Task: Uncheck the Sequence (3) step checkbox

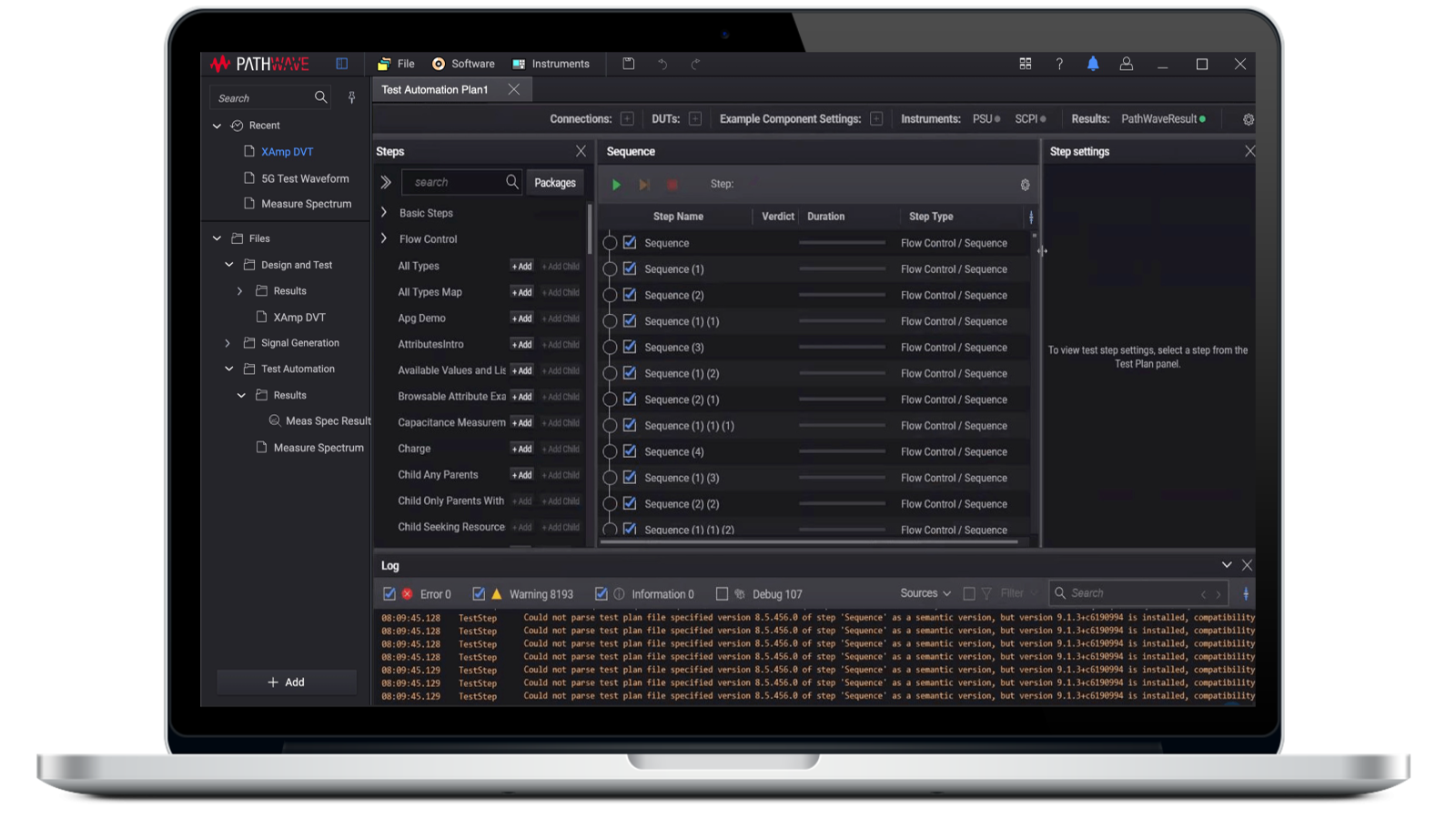Action: click(629, 347)
